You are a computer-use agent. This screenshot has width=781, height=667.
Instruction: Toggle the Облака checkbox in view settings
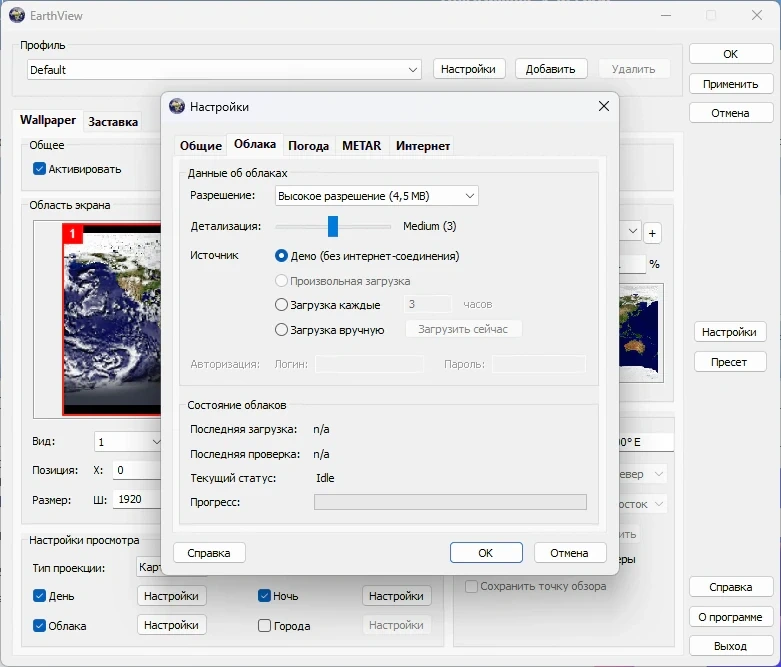(39, 626)
